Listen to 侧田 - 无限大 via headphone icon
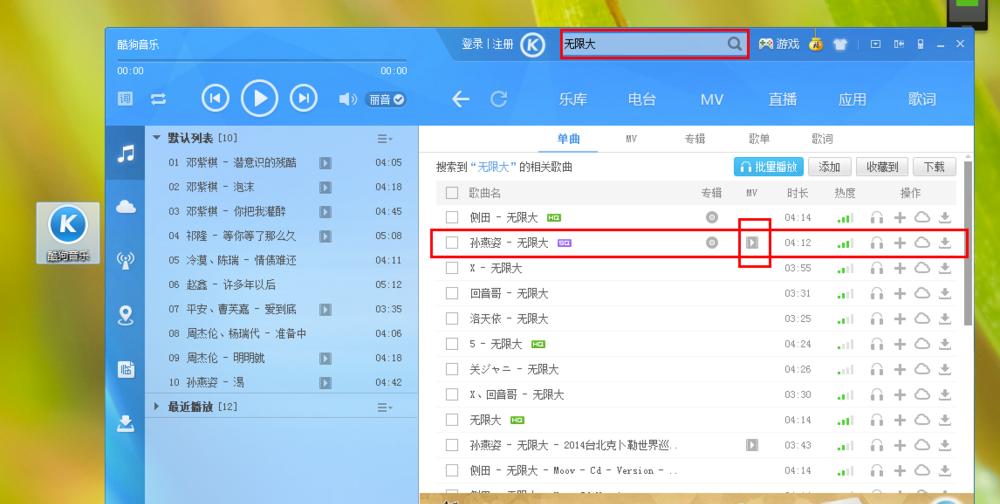Image resolution: width=1000 pixels, height=504 pixels. pyautogui.click(x=877, y=218)
